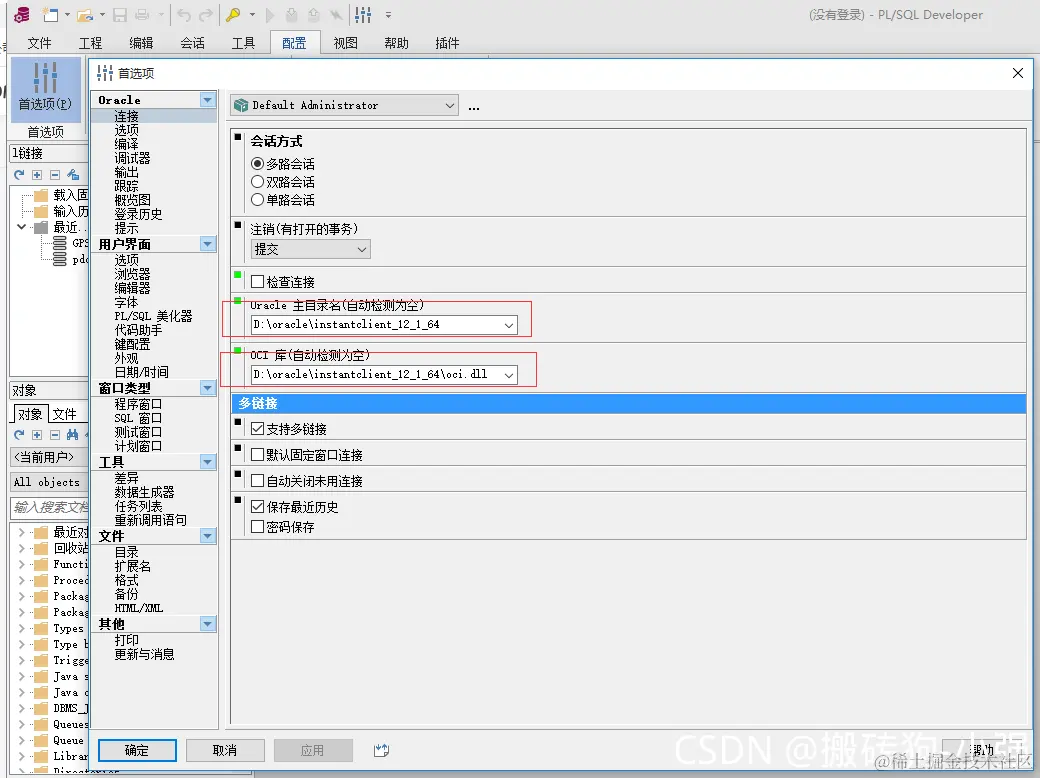Click the Preferences sliders icon in quick toolbar
Viewport: 1040px width, 778px height.
point(363,15)
